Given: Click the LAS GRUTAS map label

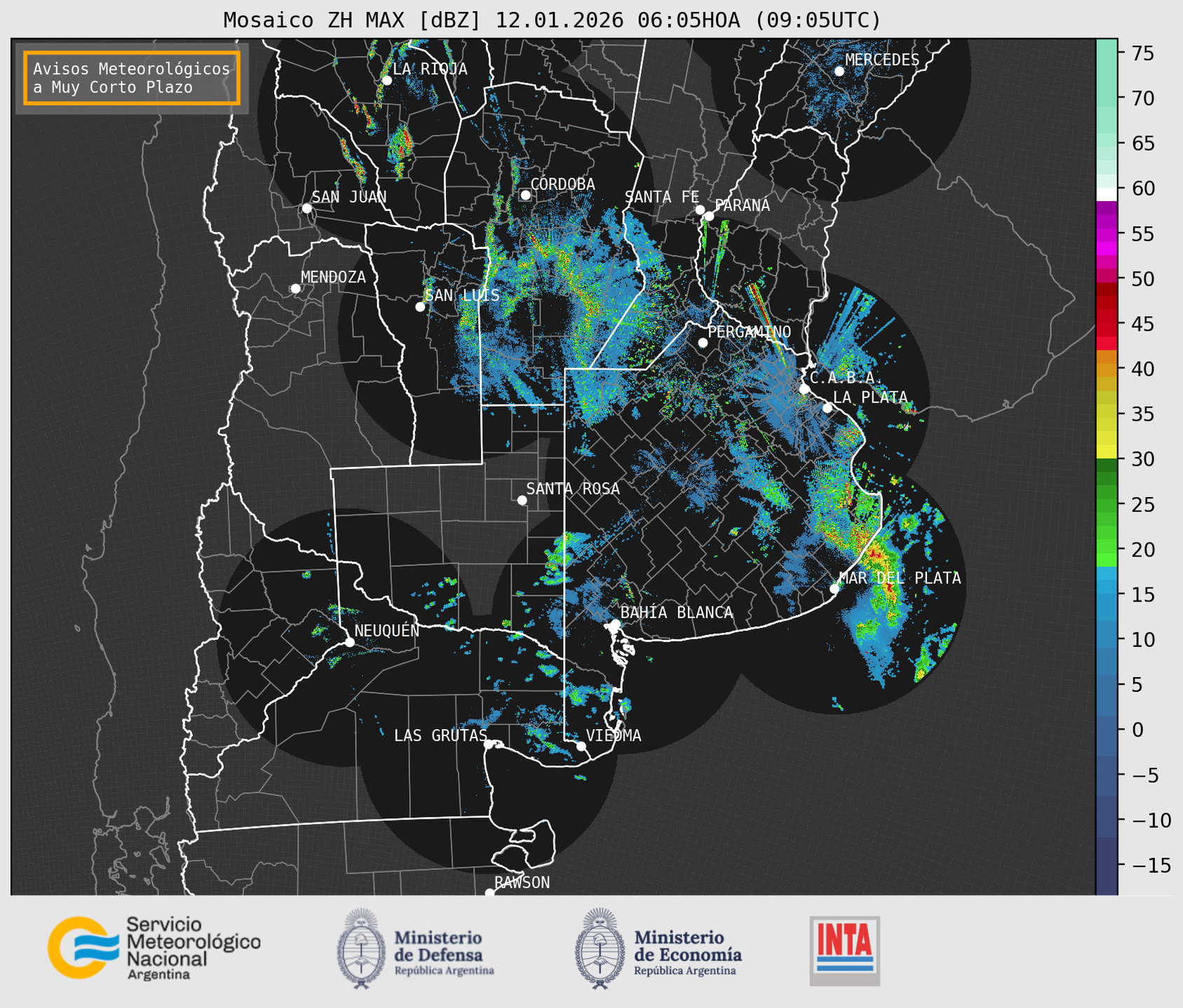Looking at the screenshot, I should 440,735.
